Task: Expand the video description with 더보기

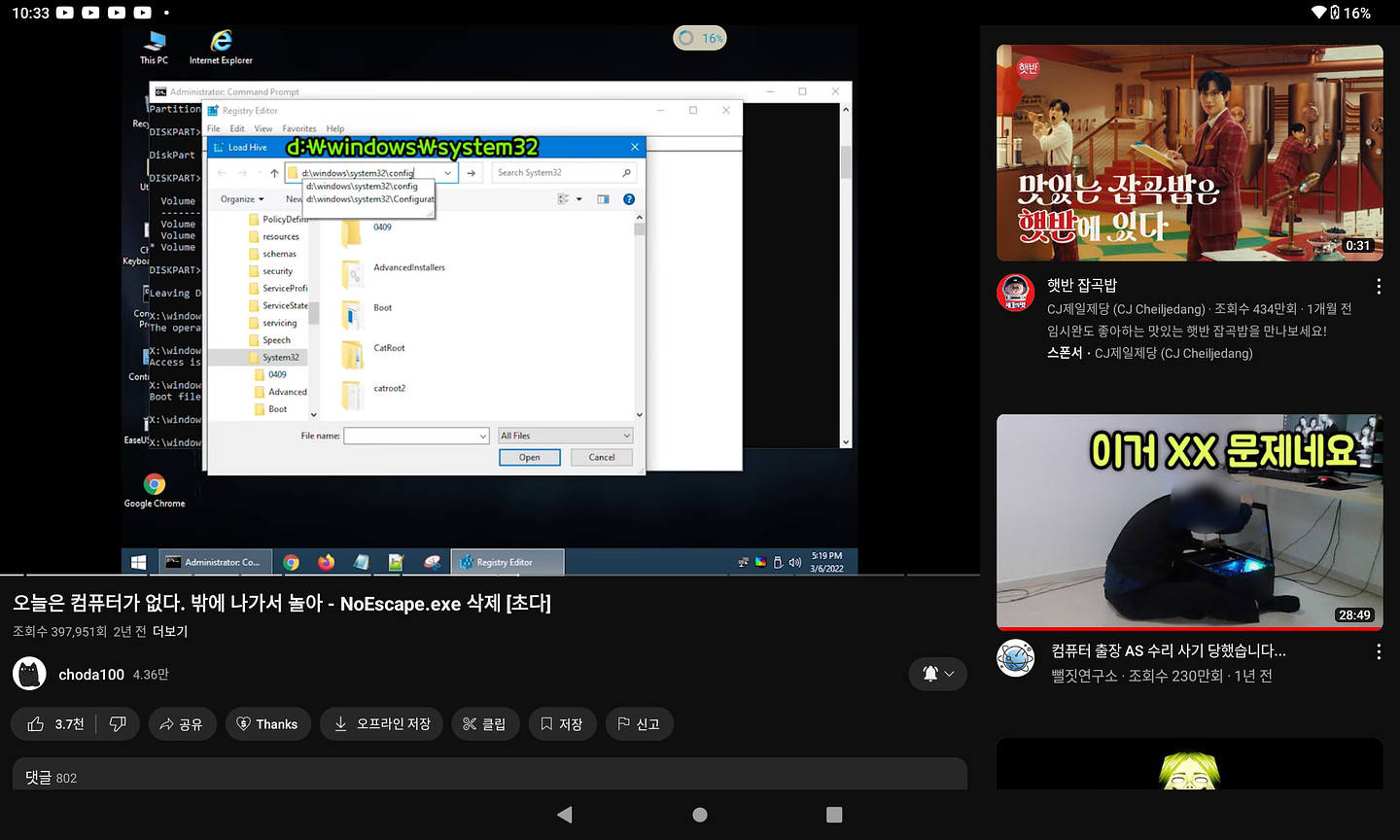Action: point(170,632)
